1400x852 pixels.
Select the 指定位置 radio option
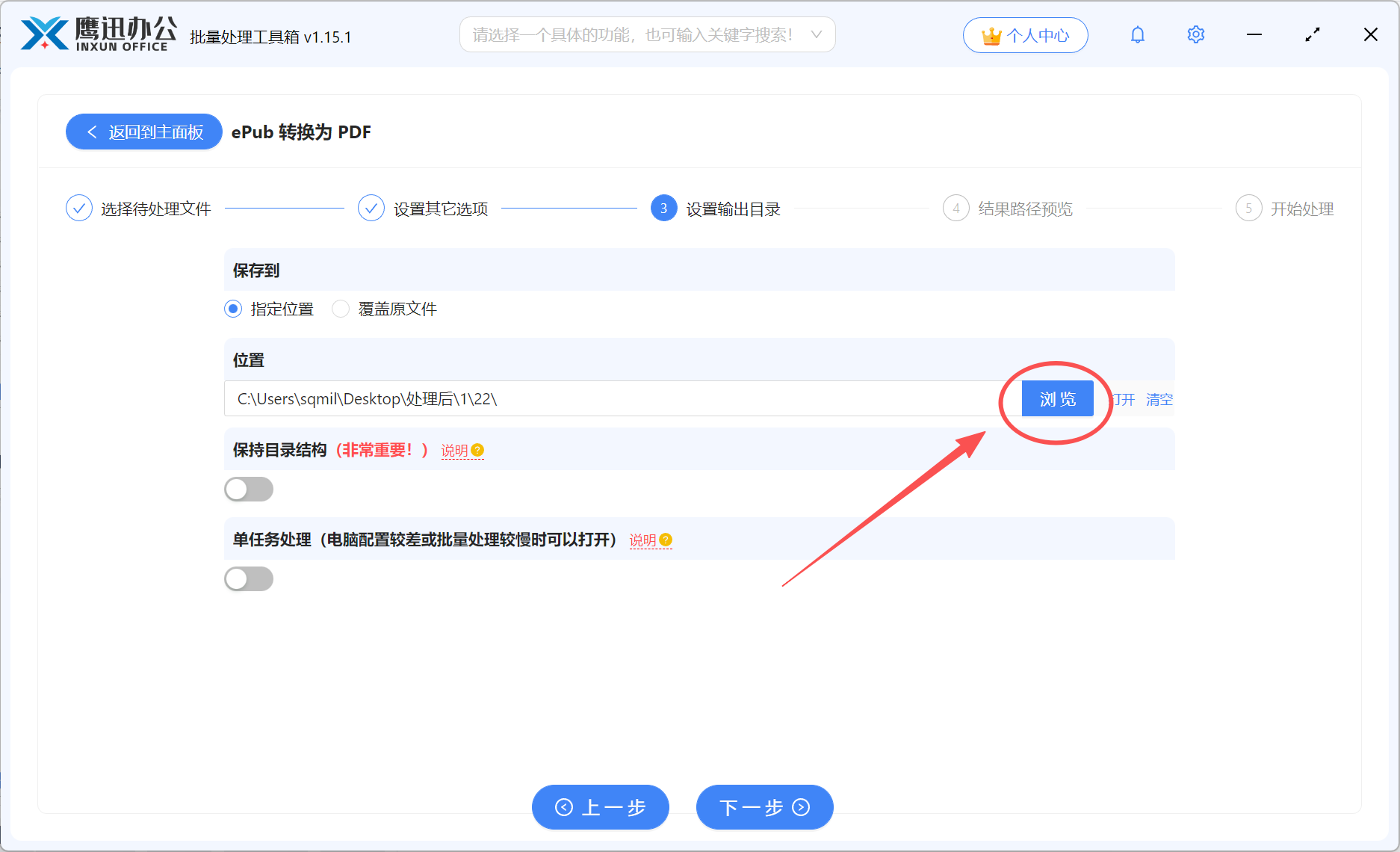pyautogui.click(x=233, y=309)
